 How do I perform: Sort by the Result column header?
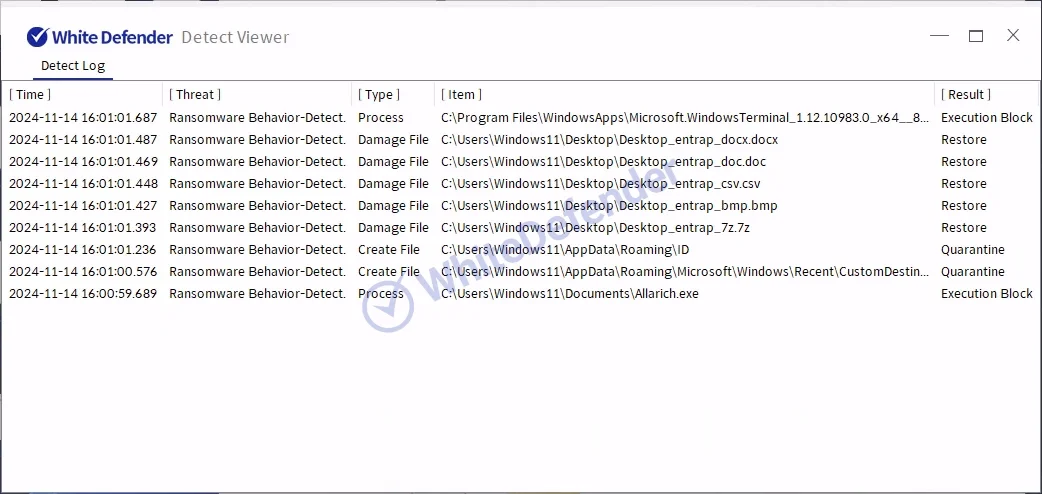tap(966, 94)
